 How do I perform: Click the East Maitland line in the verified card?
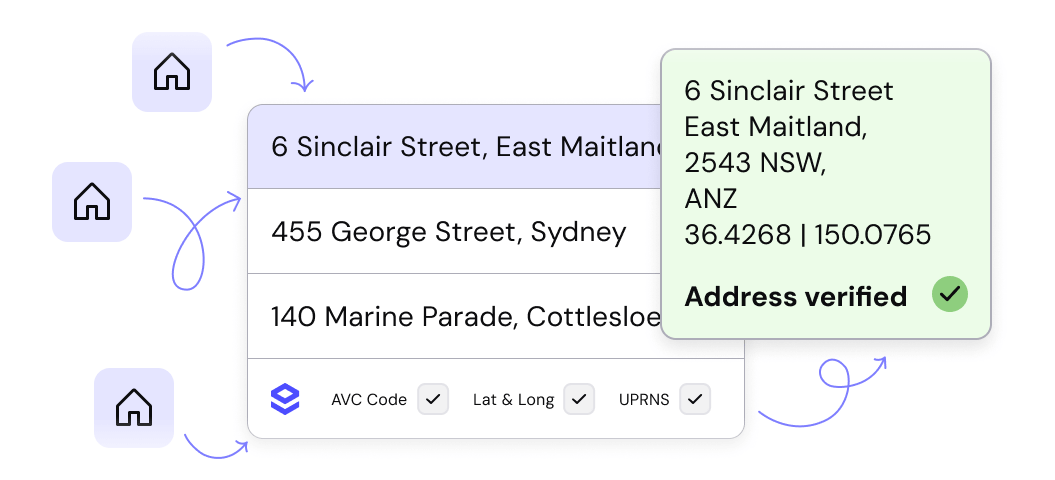(x=775, y=127)
